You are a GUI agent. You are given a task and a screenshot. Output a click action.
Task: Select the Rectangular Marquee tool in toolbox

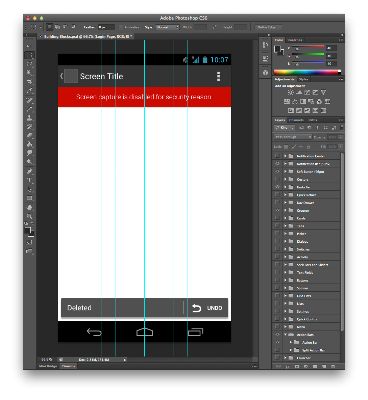coord(30,55)
